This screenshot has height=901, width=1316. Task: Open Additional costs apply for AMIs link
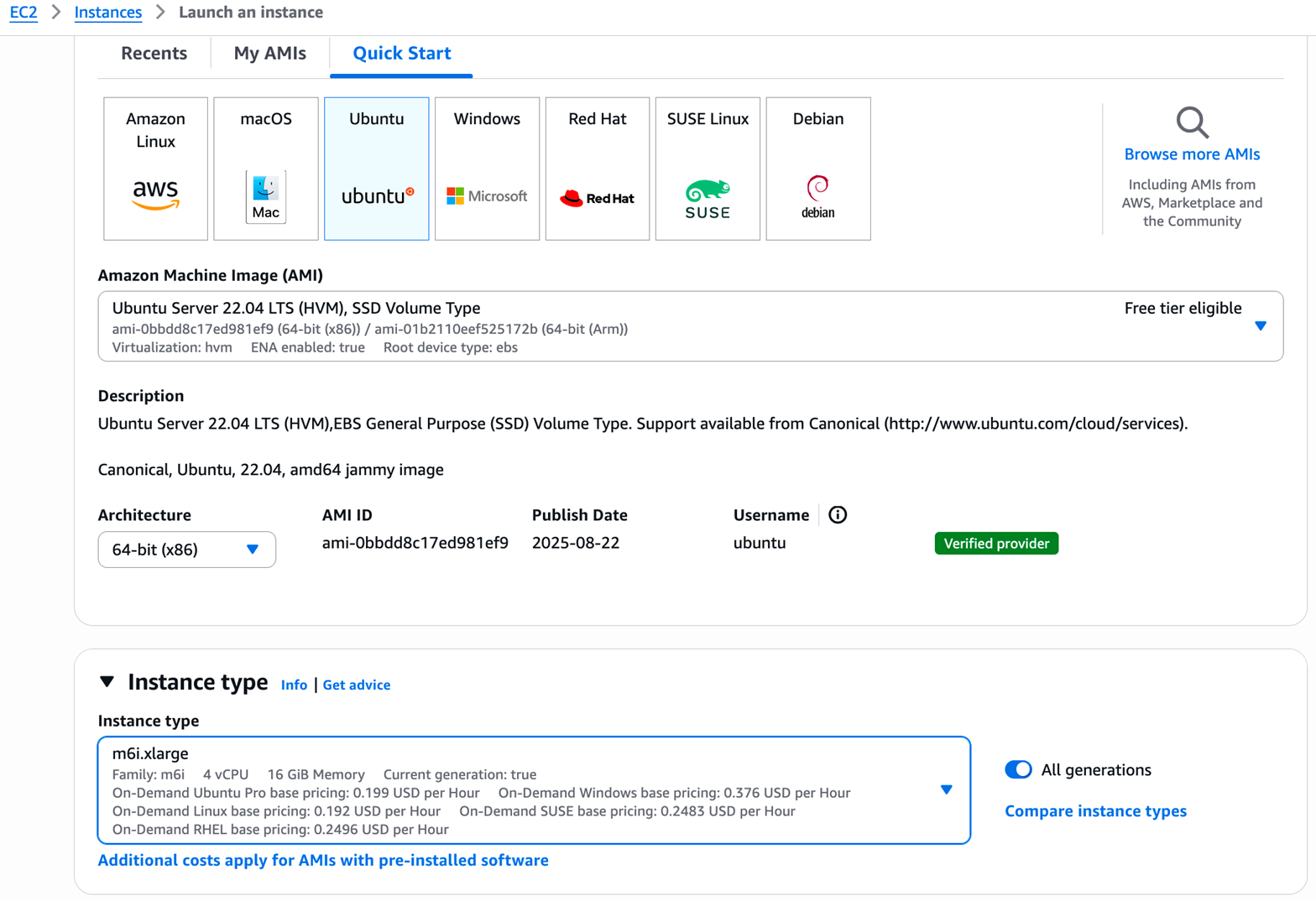[x=323, y=860]
